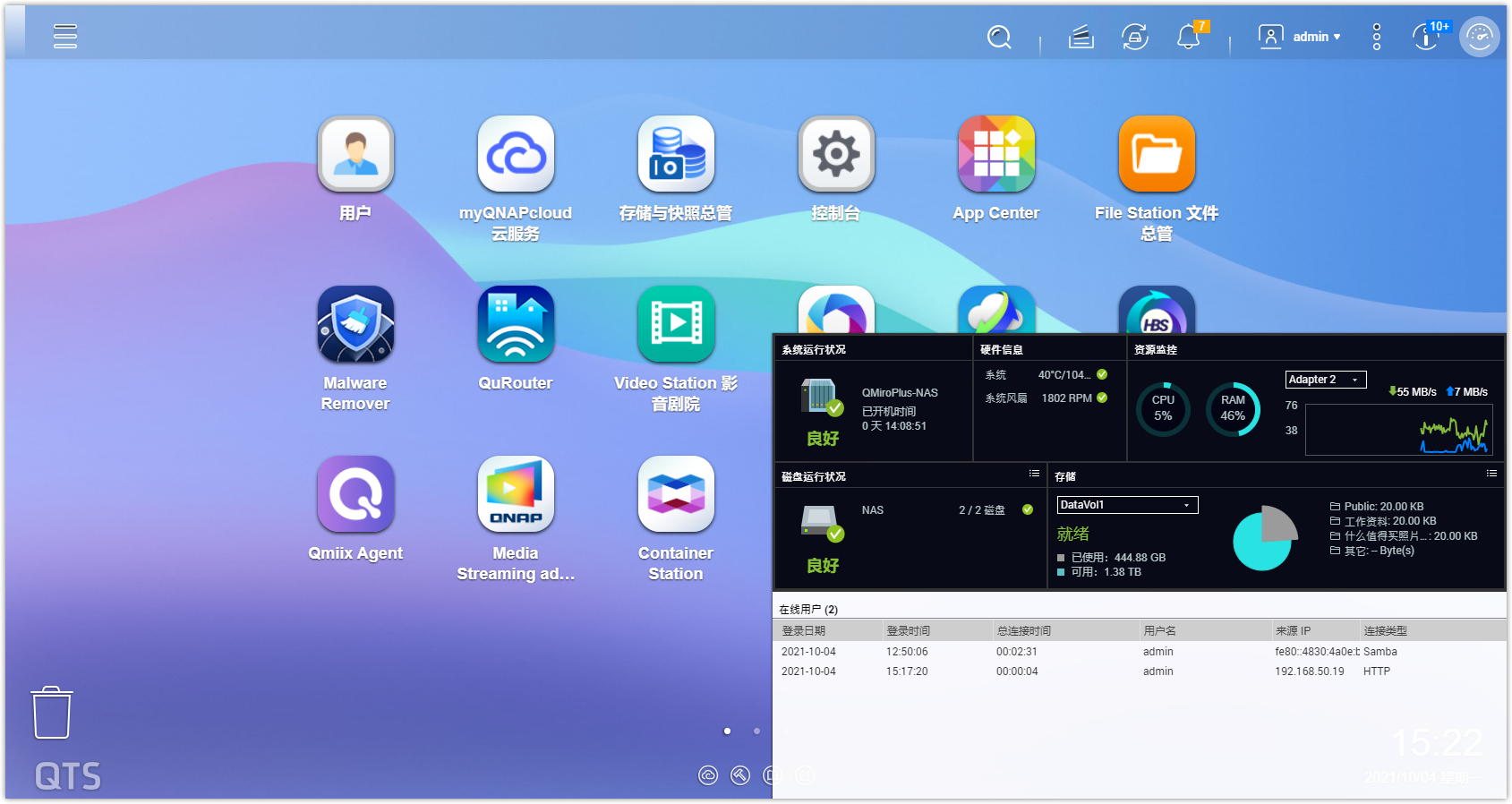Image resolution: width=1512 pixels, height=804 pixels.
Task: Open the 系统运行状况 panel title
Action: [814, 350]
